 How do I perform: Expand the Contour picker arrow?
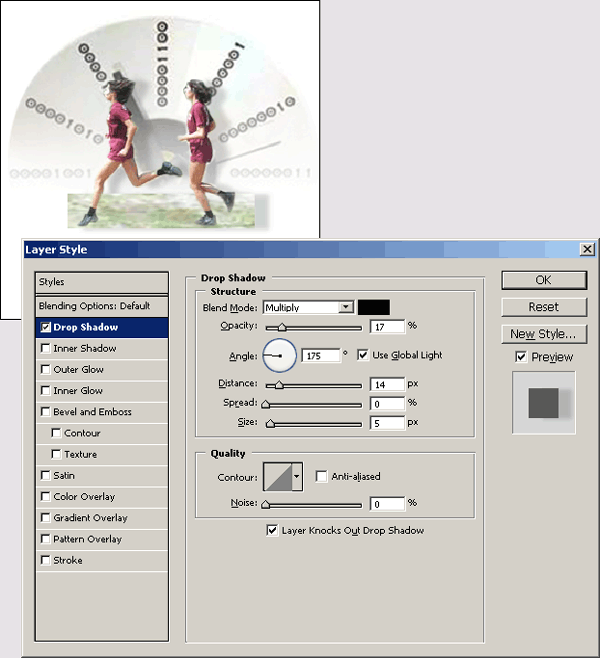click(297, 477)
